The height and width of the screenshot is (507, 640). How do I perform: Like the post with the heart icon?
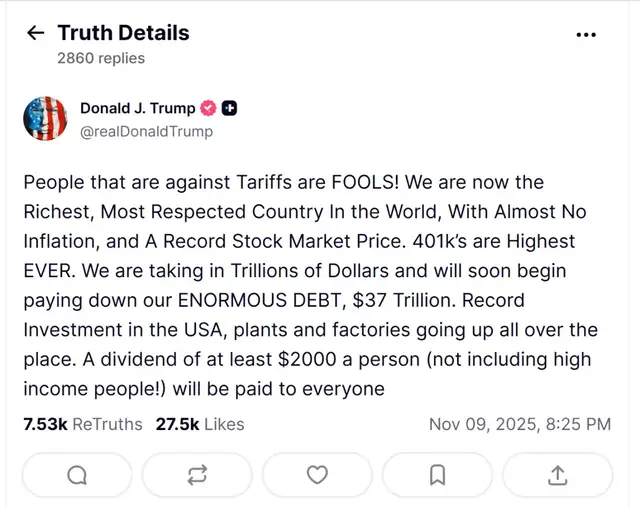pyautogui.click(x=317, y=475)
